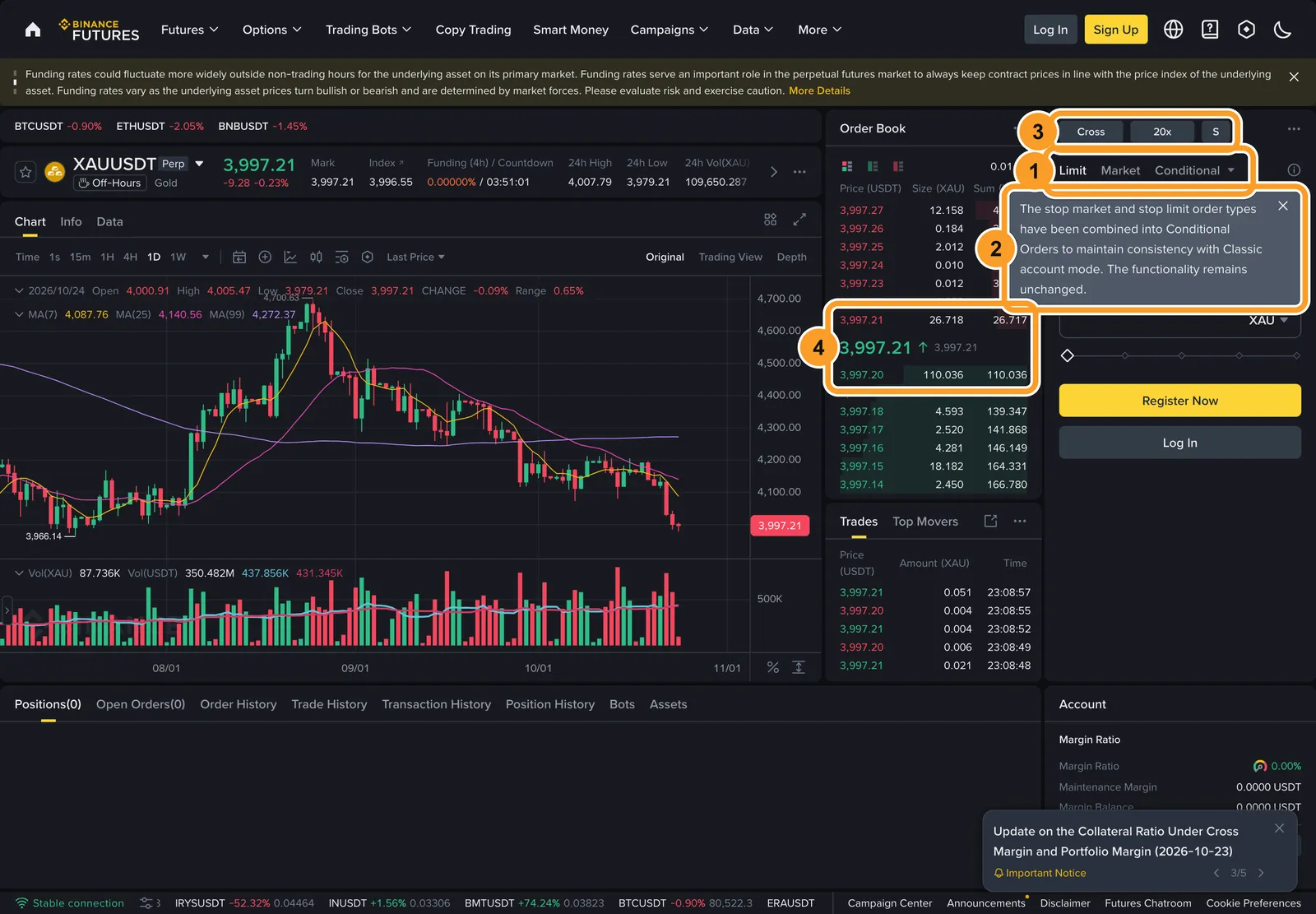Select the Market order tab
The width and height of the screenshot is (1316, 914).
point(1120,170)
